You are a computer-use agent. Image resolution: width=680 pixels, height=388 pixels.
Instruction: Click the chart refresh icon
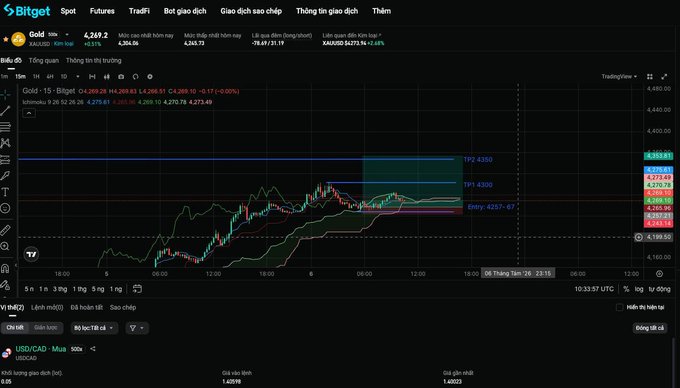pyautogui.click(x=135, y=77)
